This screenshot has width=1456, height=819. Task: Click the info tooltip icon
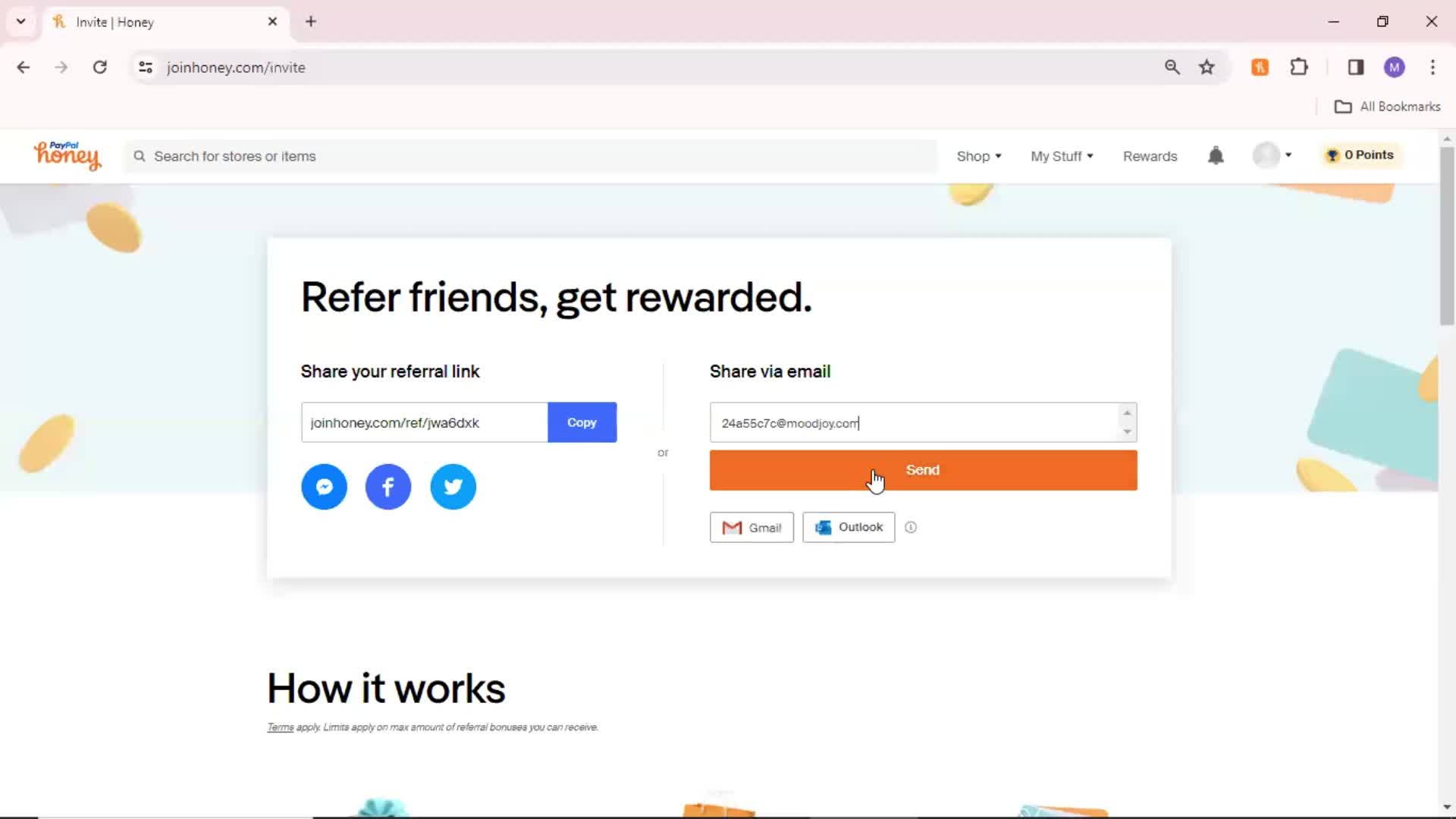click(911, 527)
